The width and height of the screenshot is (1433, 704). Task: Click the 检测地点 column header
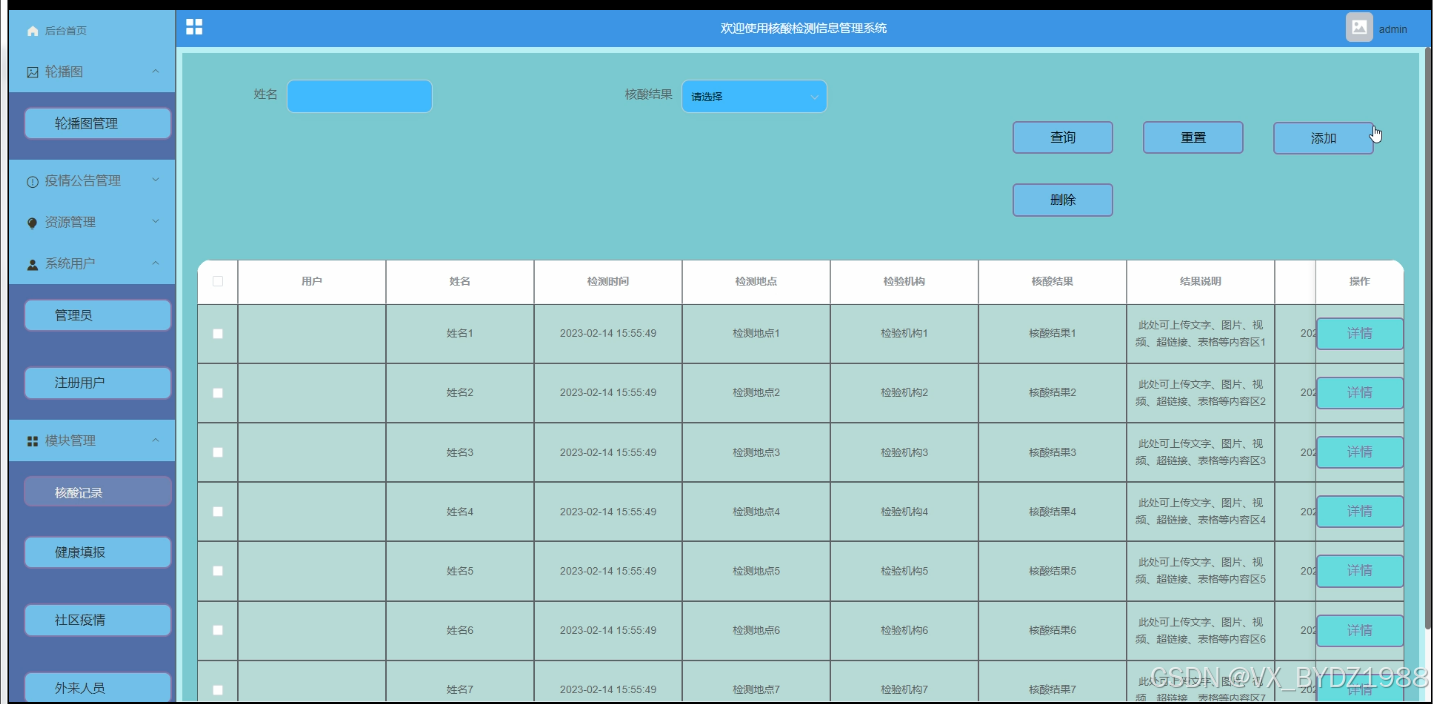(x=756, y=282)
